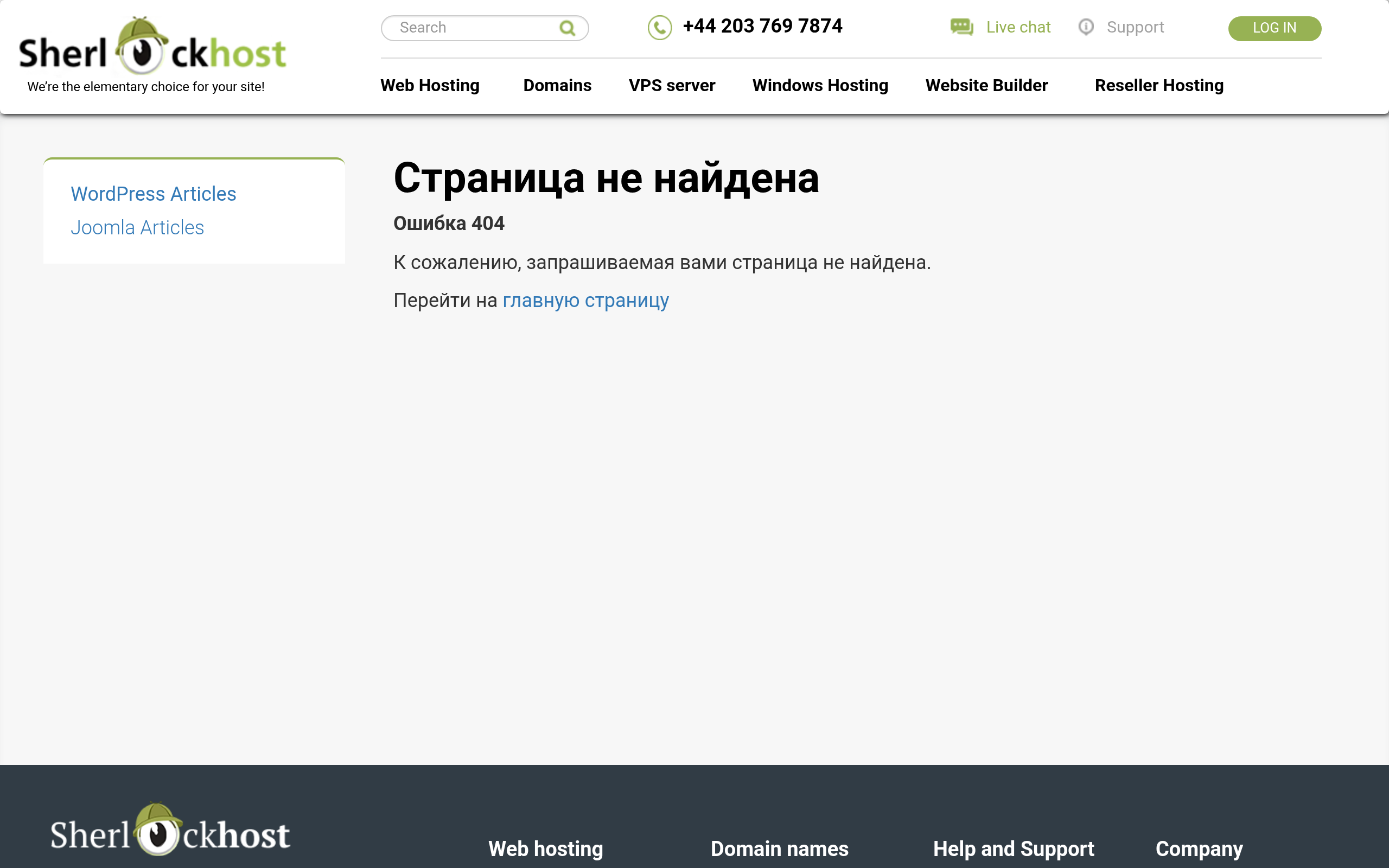
Task: Open Joomla Articles sidebar link
Action: [x=137, y=228]
